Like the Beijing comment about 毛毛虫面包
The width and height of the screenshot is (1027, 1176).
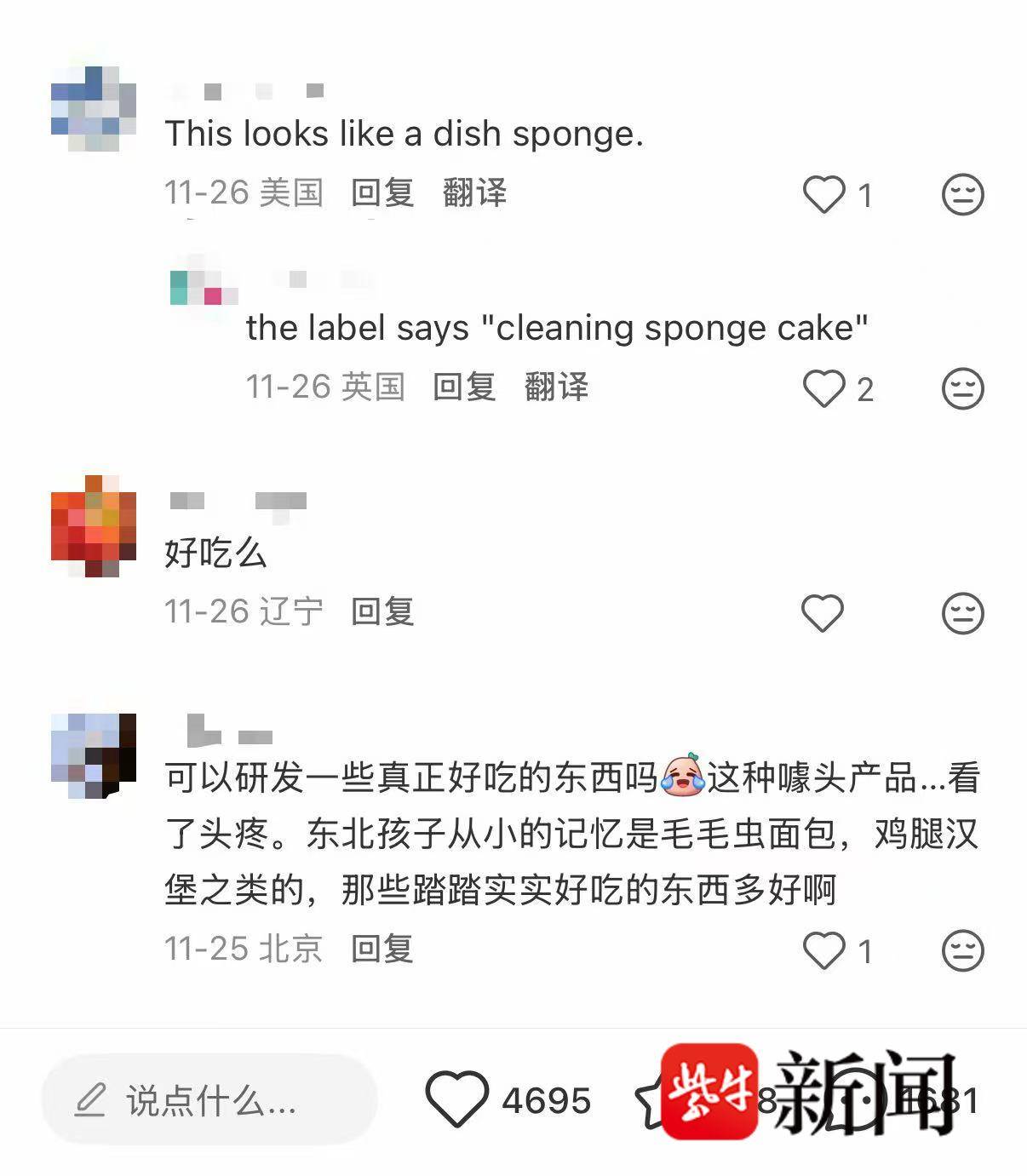823,950
